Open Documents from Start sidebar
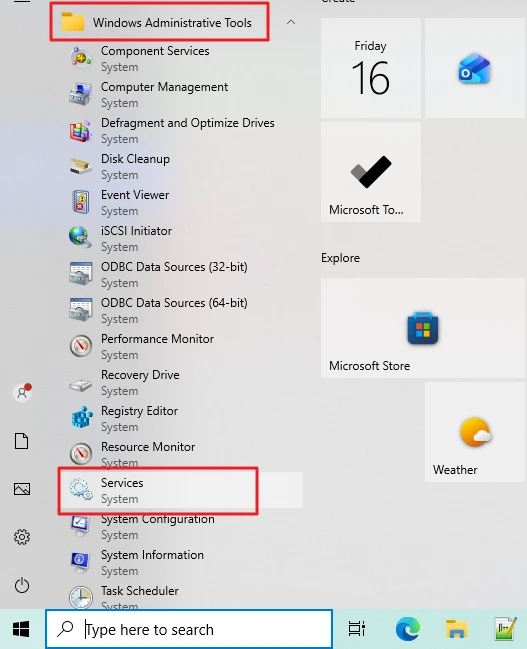 pyautogui.click(x=22, y=441)
